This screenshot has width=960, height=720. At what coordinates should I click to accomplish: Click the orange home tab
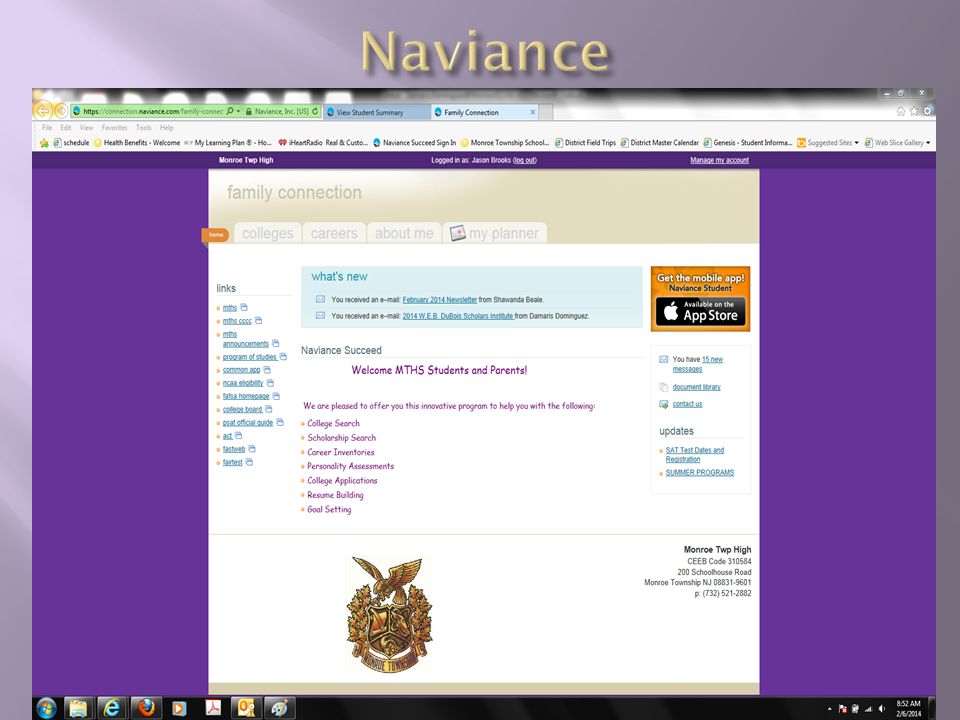(x=216, y=234)
